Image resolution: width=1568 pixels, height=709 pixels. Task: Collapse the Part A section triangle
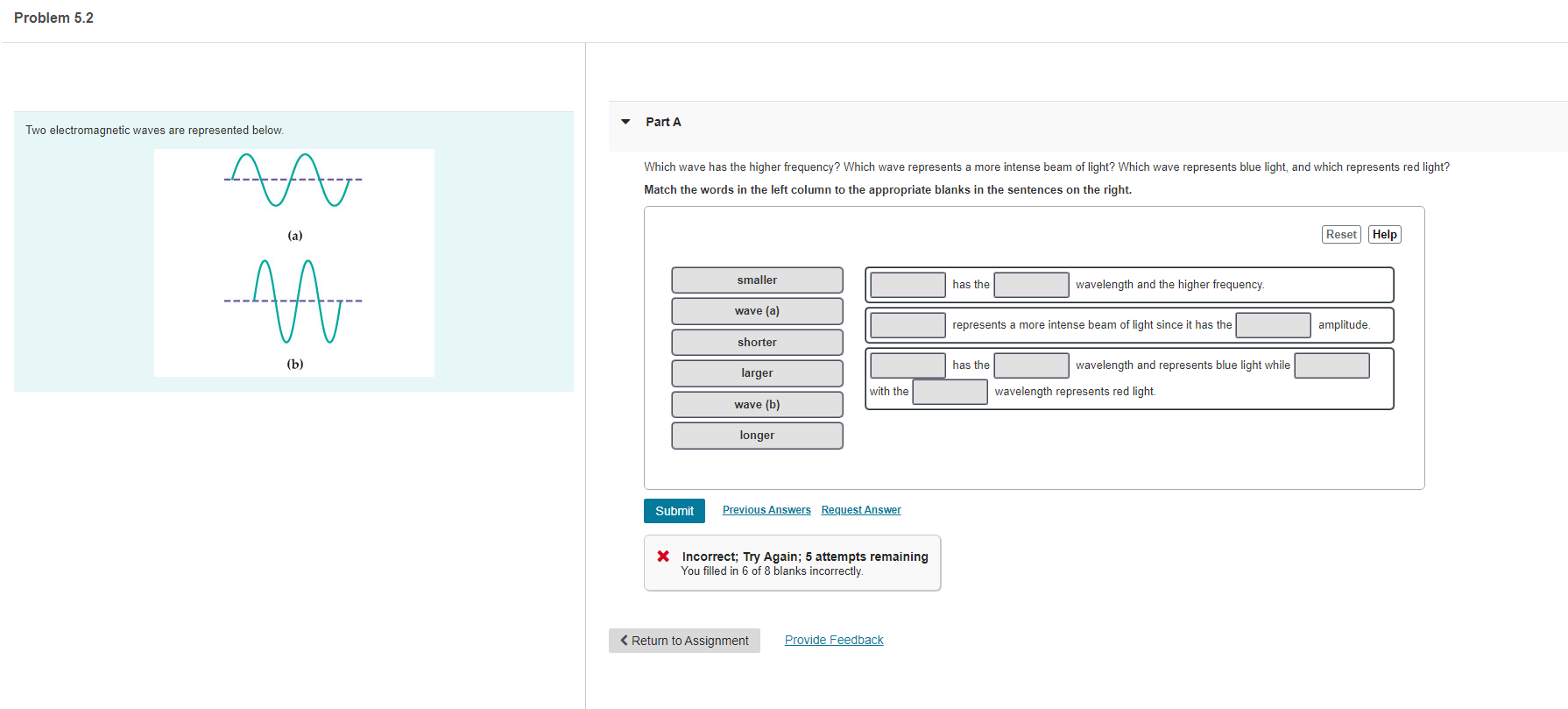(x=625, y=122)
